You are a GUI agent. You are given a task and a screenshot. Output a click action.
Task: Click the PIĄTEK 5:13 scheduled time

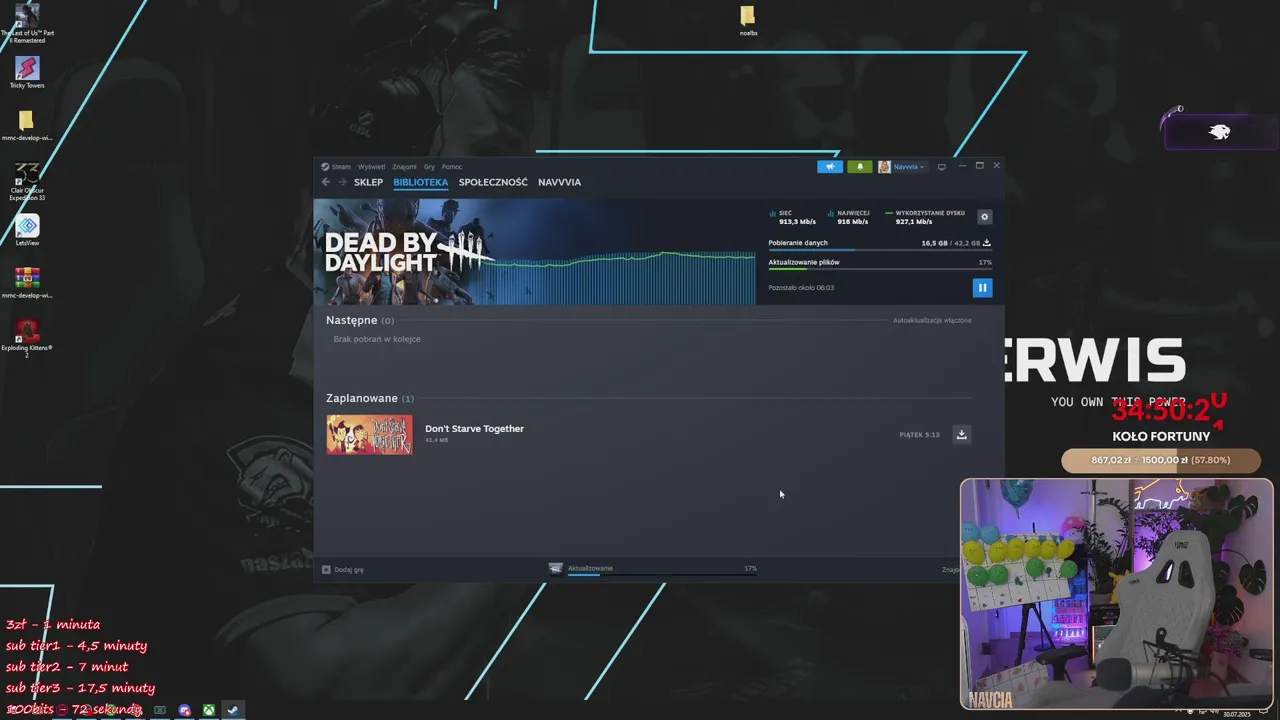coord(919,435)
